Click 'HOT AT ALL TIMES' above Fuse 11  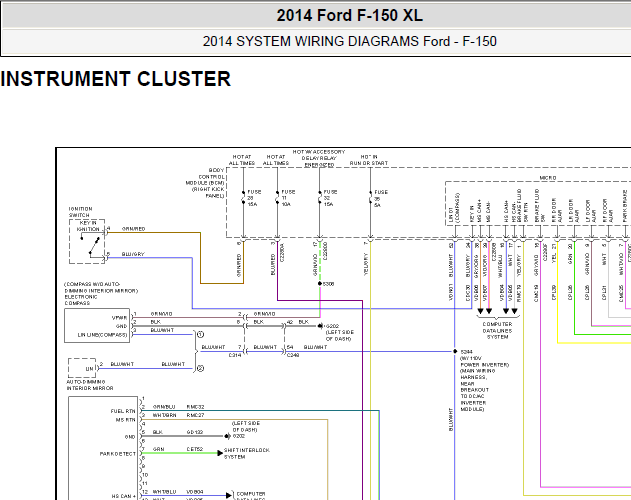click(x=276, y=160)
